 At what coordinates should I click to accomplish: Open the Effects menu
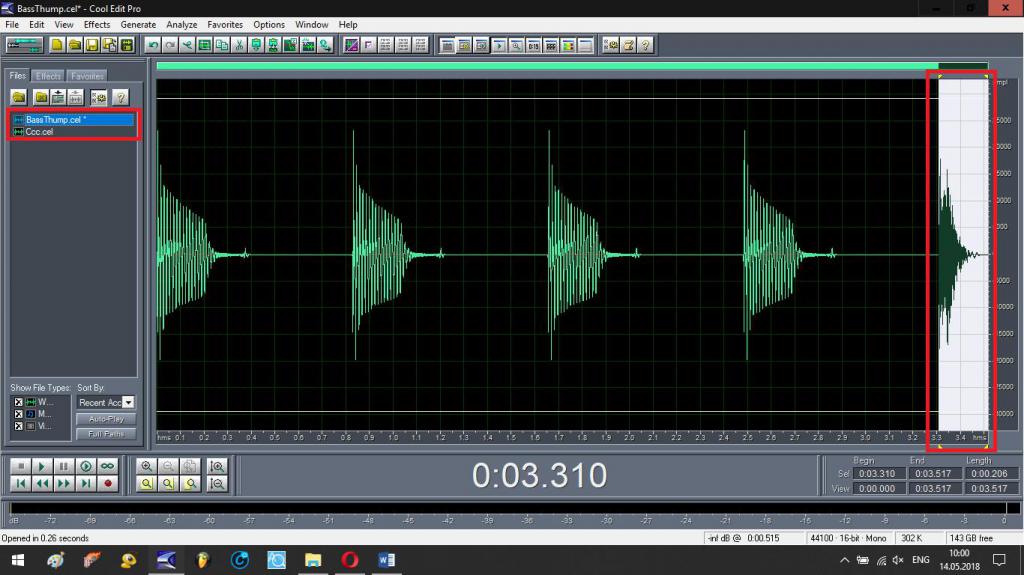(97, 25)
